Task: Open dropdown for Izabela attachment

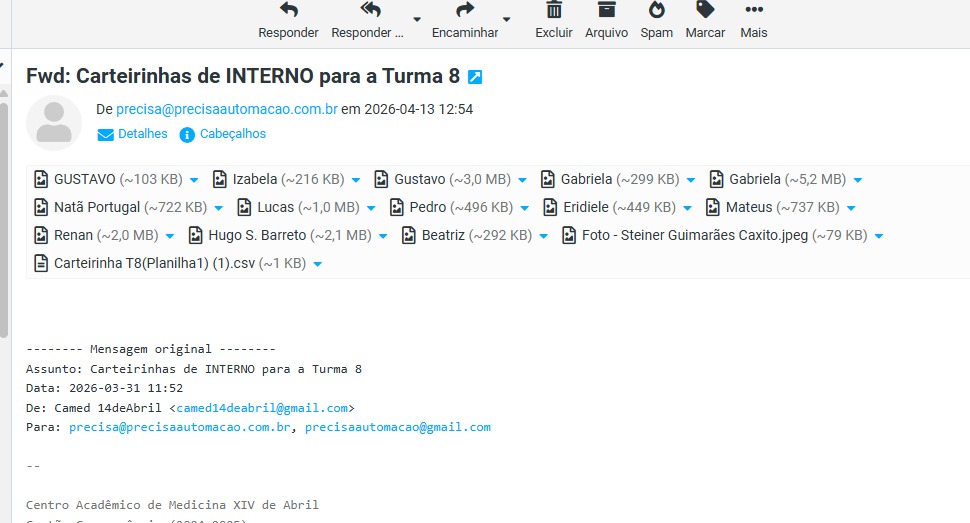Action: [x=355, y=180]
